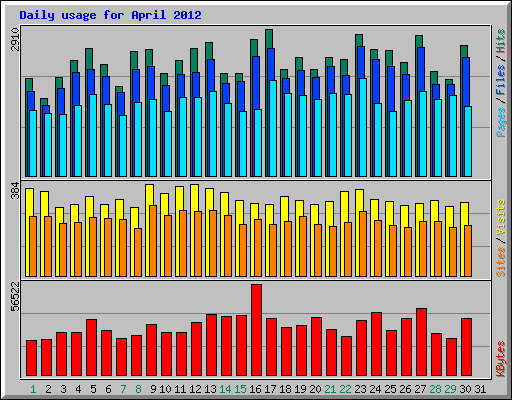The height and width of the screenshot is (400, 512).
Task: Click the red KBytes bar for day 27
Action: click(x=421, y=342)
